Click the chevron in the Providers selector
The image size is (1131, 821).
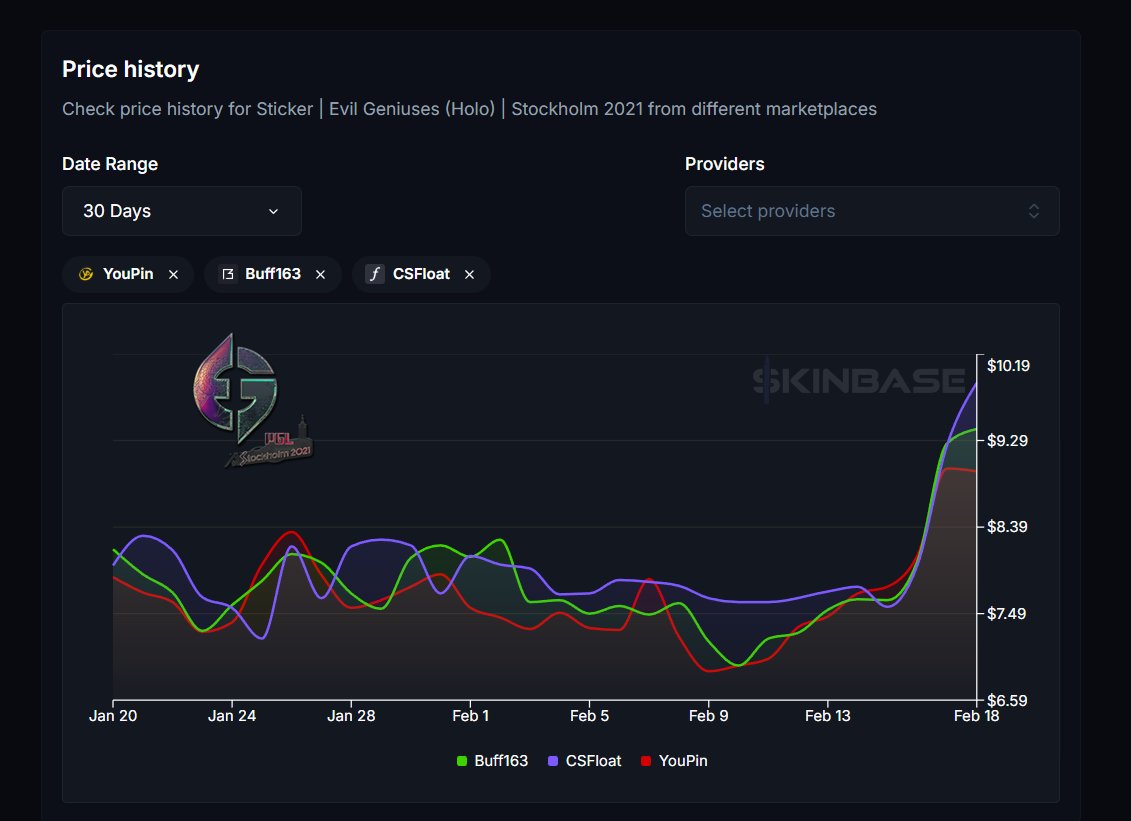click(1033, 211)
